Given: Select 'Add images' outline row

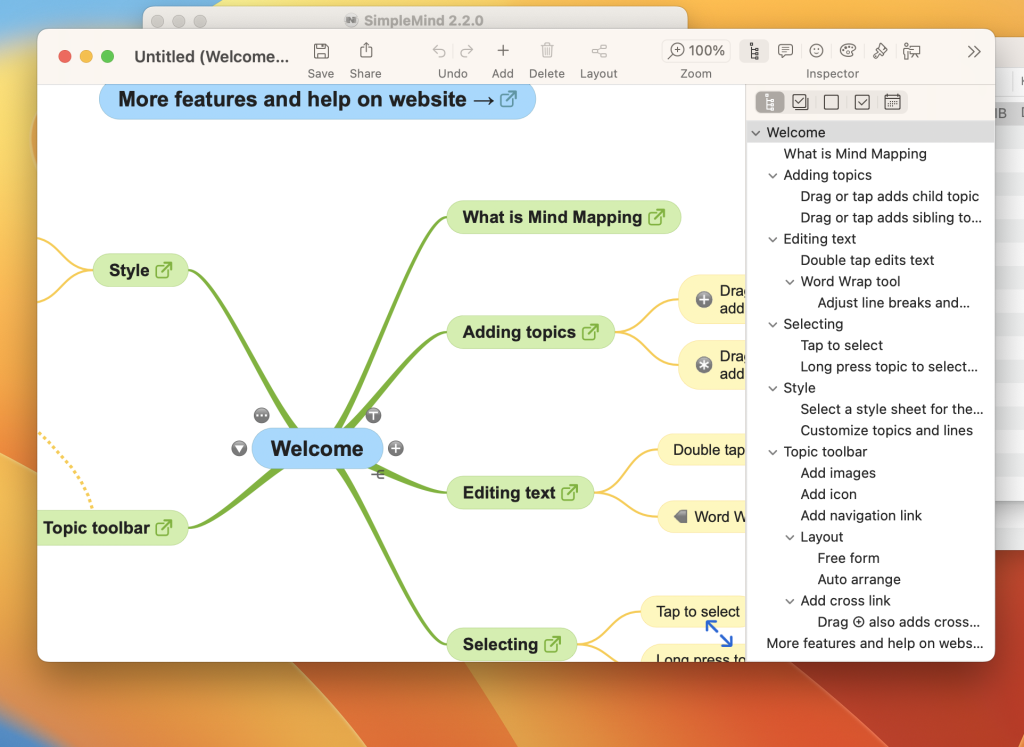Looking at the screenshot, I should coord(871,473).
